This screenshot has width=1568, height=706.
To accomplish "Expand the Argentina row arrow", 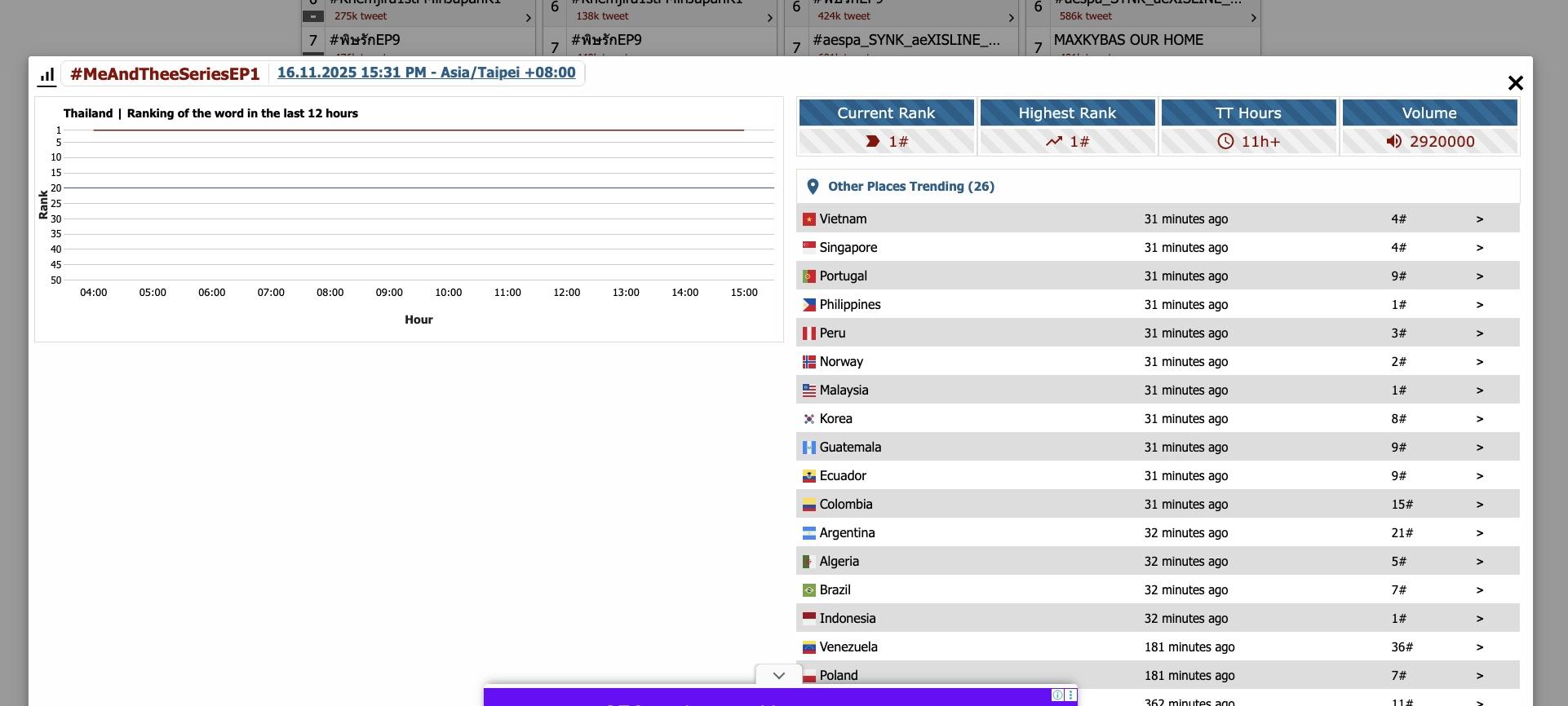I will (1479, 533).
